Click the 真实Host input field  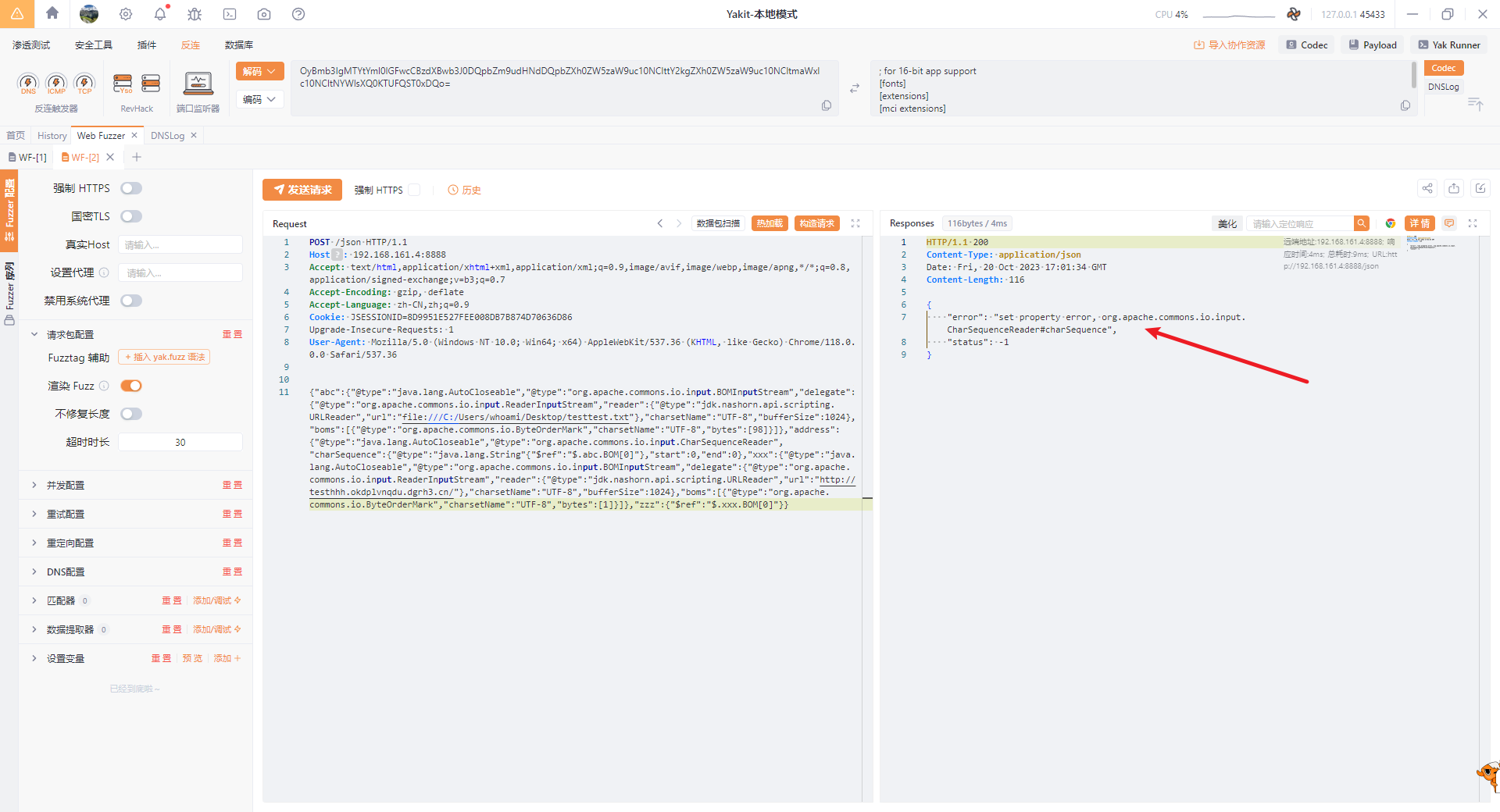180,244
